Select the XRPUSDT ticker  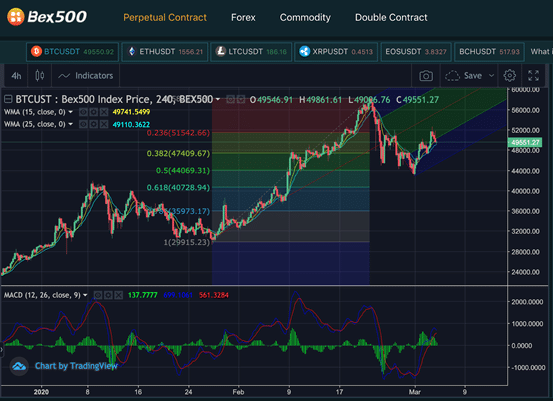tap(336, 52)
